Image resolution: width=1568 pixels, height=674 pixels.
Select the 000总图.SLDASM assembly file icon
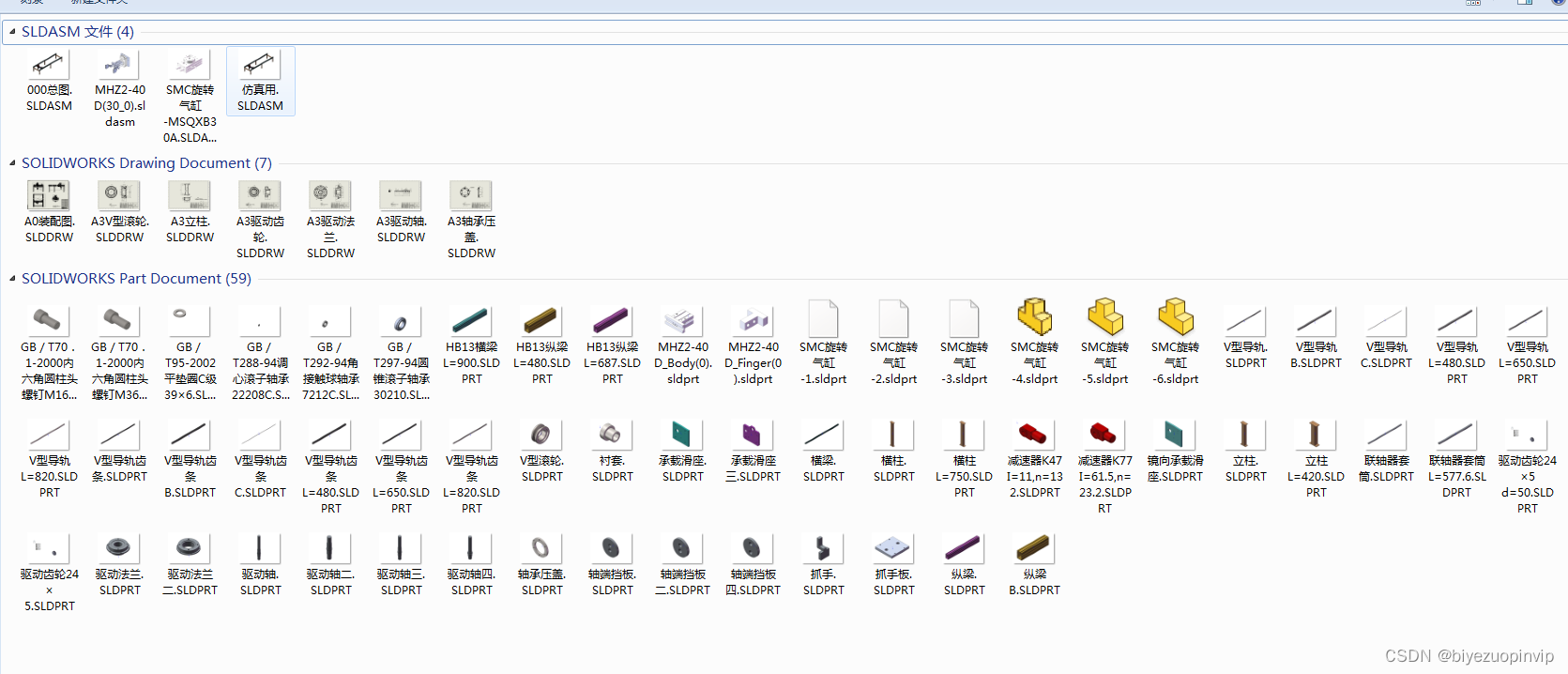49,64
